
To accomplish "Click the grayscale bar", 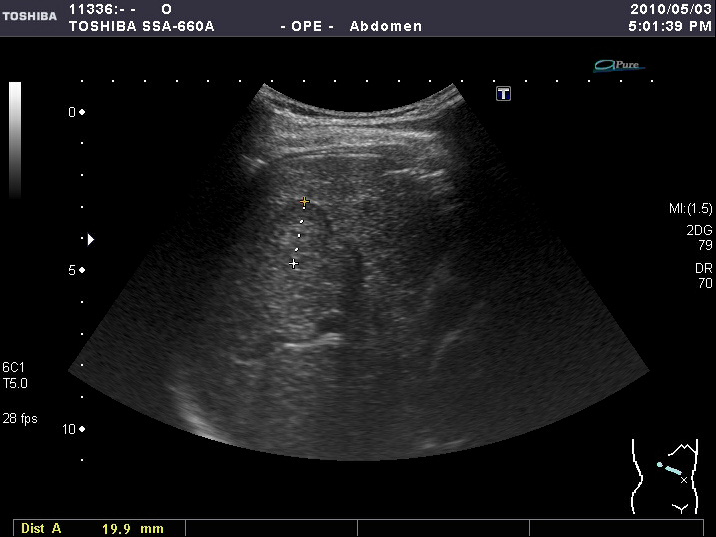I will tap(15, 140).
